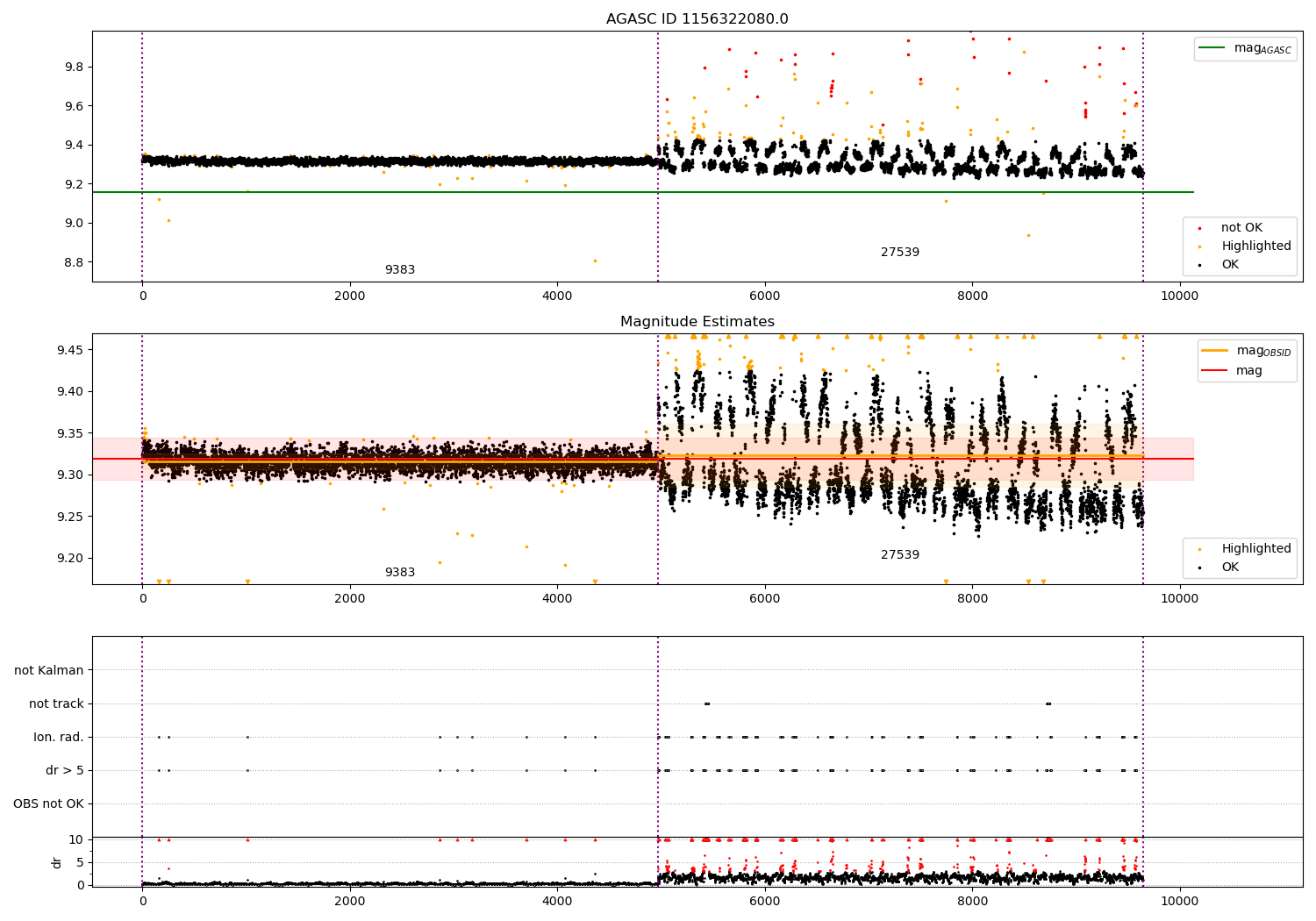The width and height of the screenshot is (1316, 921).
Task: Click the 9.6 tick on top y-axis
Action: point(75,106)
